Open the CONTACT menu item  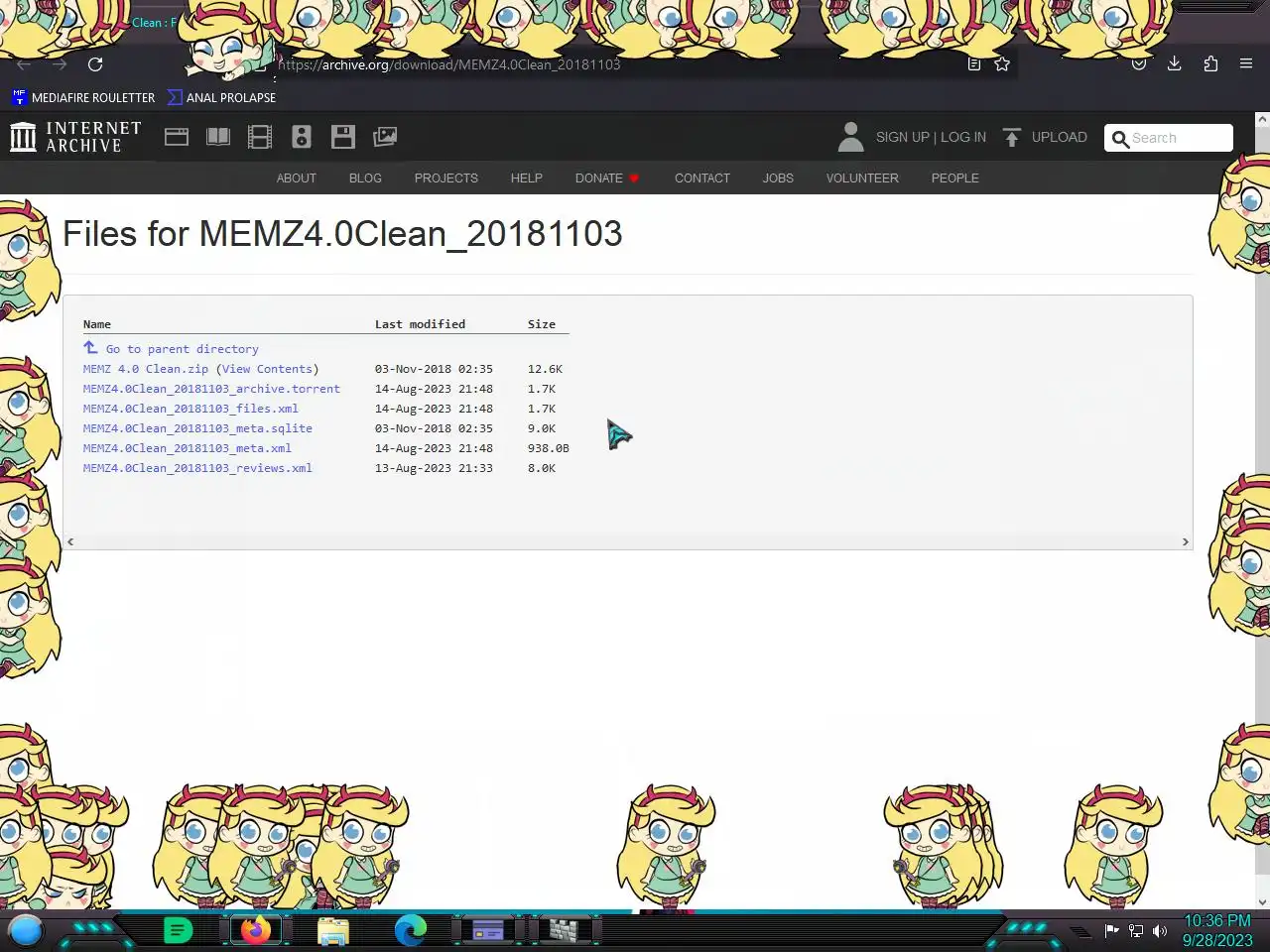pos(702,178)
